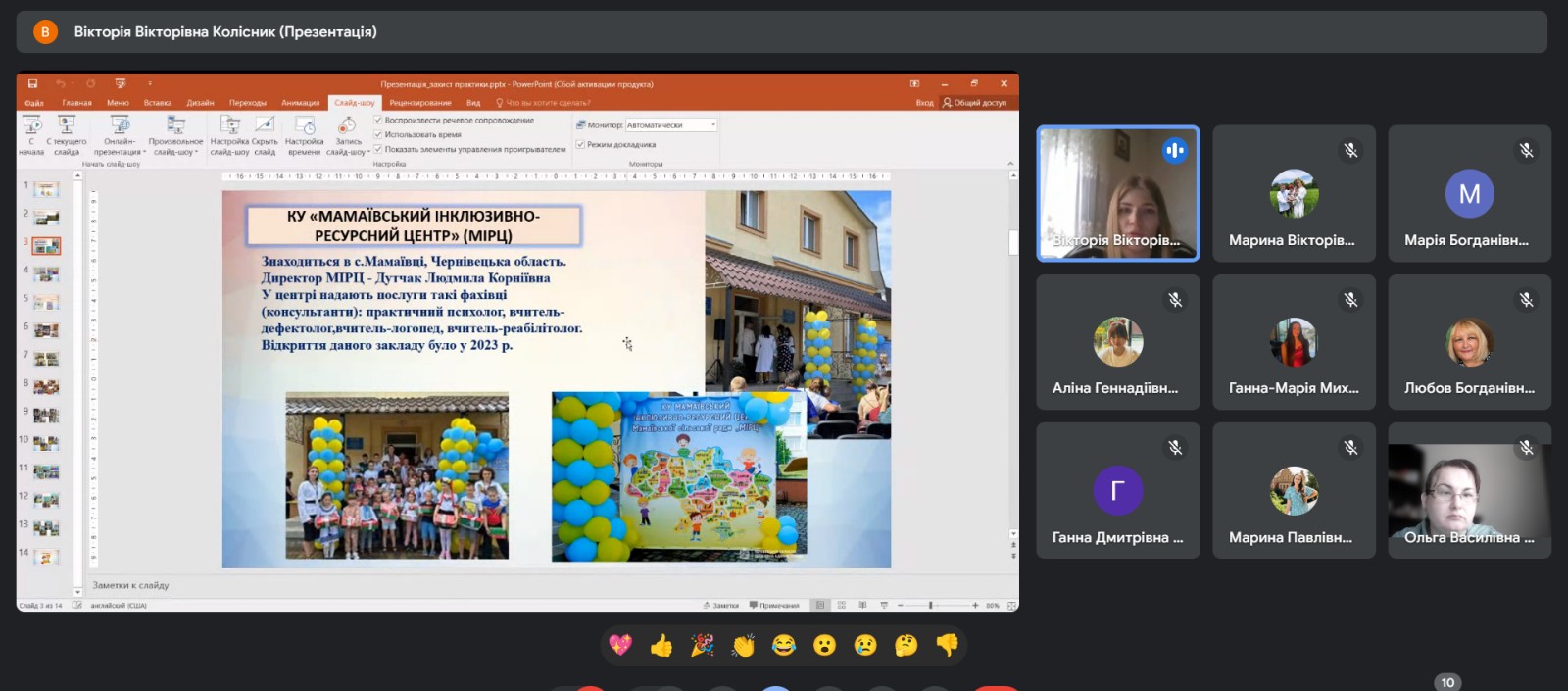
Task: Uncheck 'Воспроизвести речевое сопровождение' checkbox
Action: [378, 121]
